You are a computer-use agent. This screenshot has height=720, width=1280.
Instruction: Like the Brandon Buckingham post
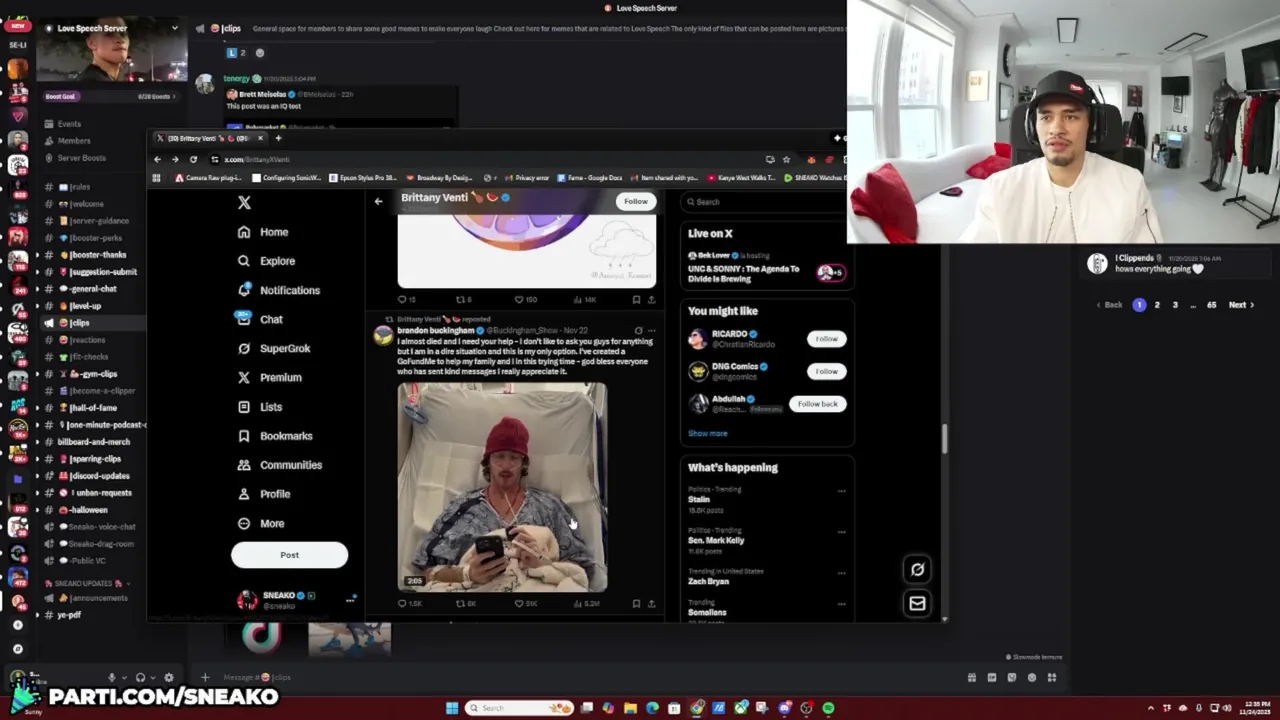point(525,604)
